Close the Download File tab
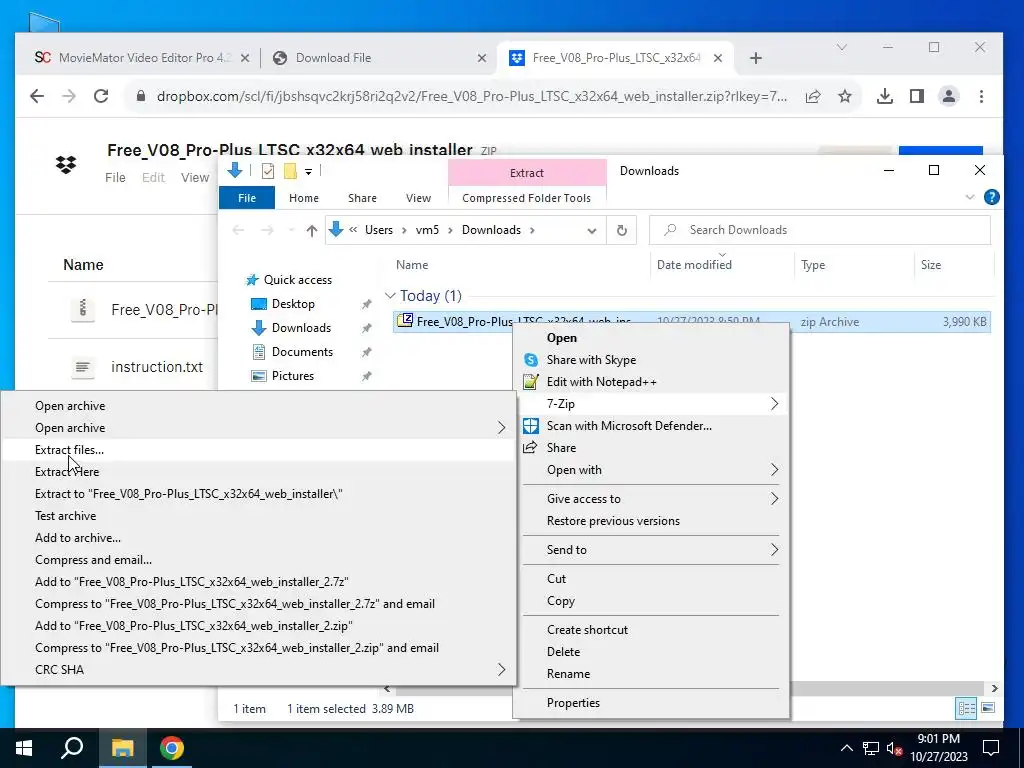 coord(481,58)
